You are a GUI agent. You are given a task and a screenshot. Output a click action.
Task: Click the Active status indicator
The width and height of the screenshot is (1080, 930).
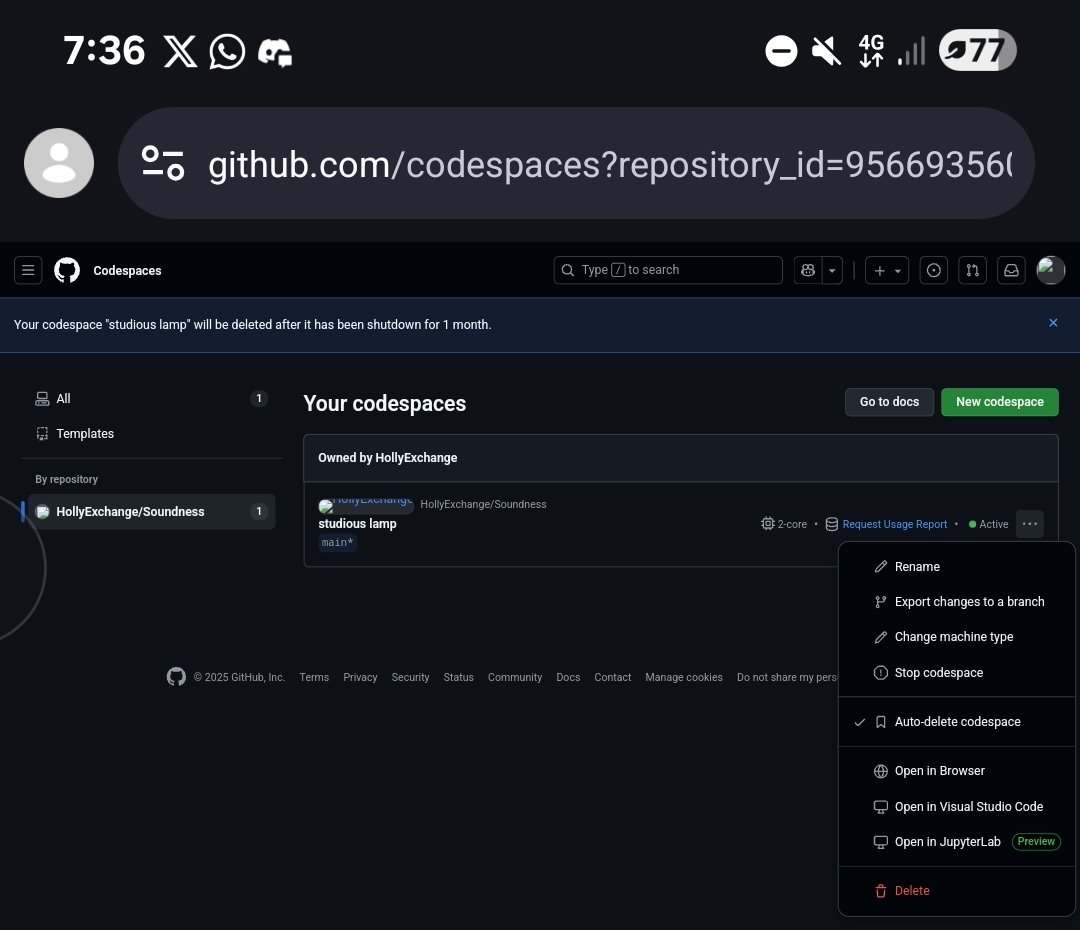pyautogui.click(x=988, y=524)
